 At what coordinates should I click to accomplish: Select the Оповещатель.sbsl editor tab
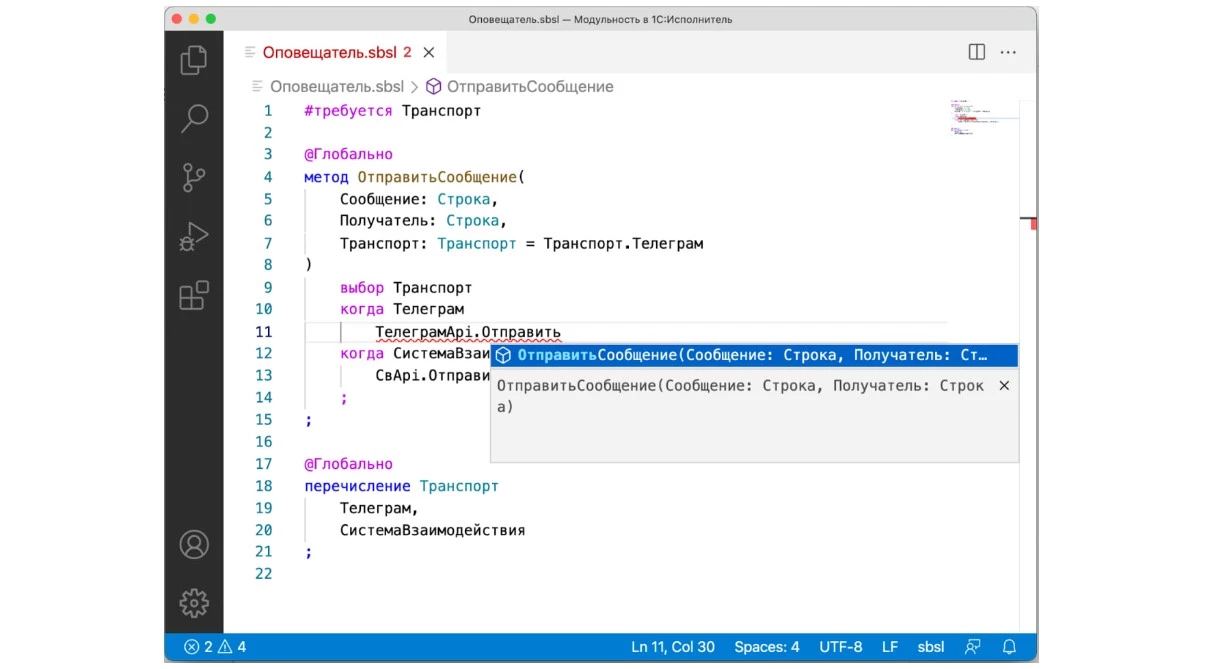click(329, 52)
